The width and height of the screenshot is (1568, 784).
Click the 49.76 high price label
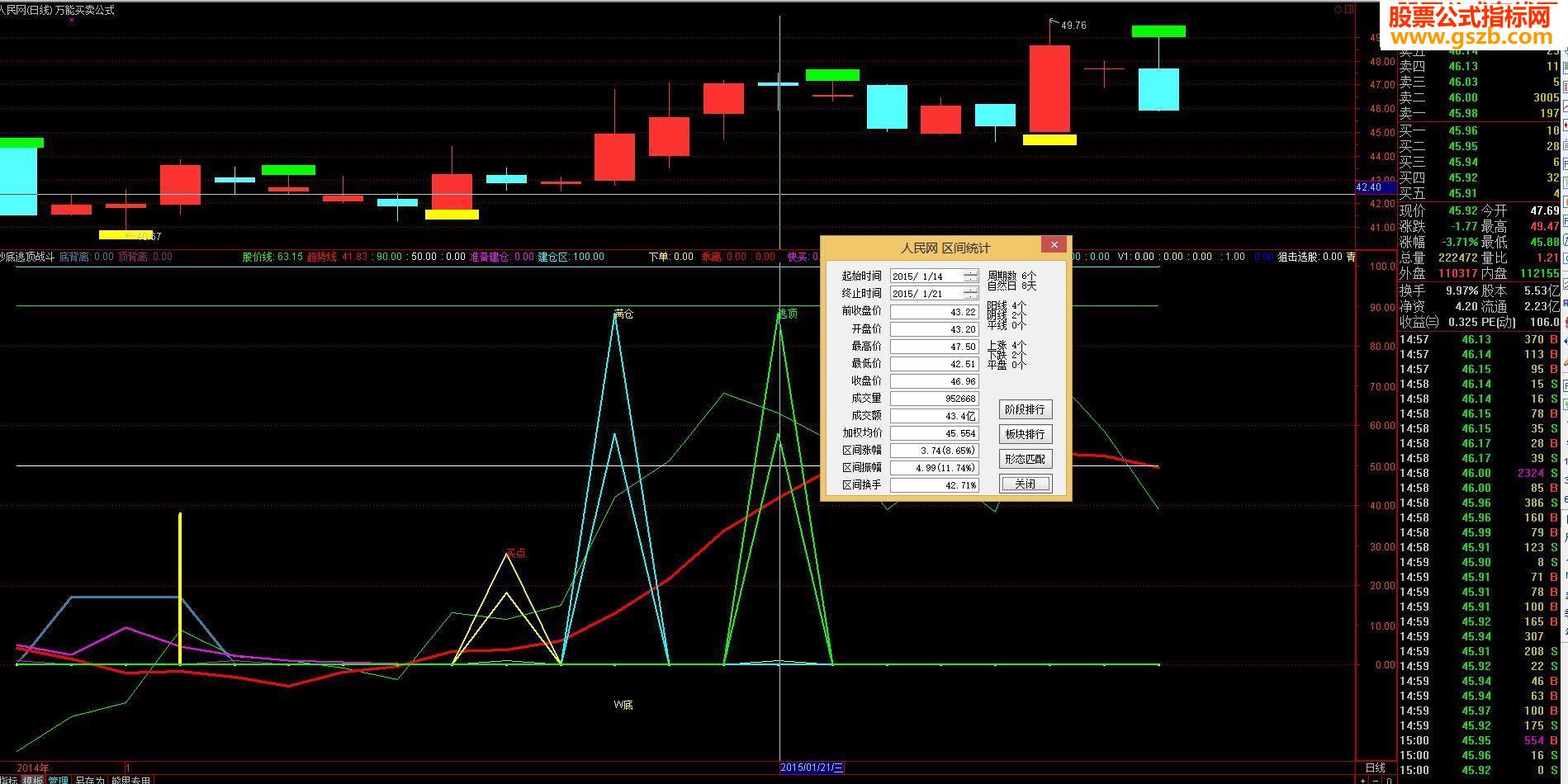[x=1073, y=26]
